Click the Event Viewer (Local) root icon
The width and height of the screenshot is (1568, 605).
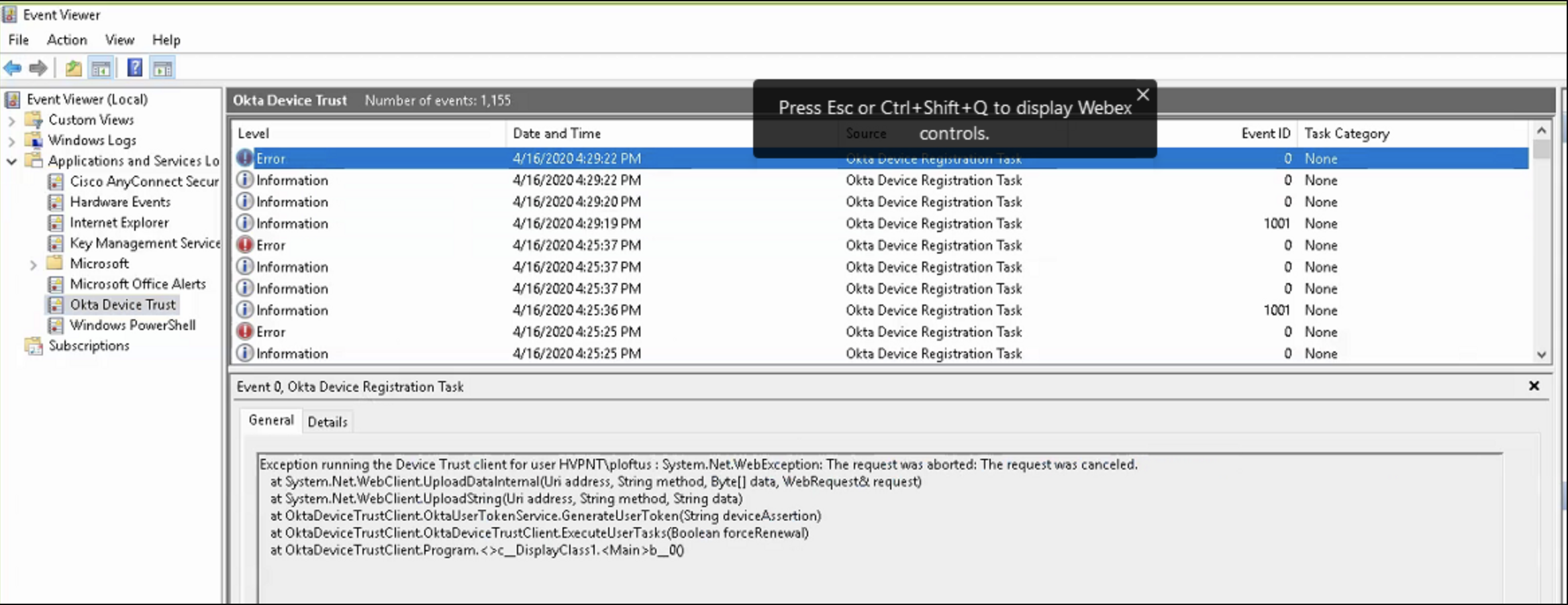[12, 100]
